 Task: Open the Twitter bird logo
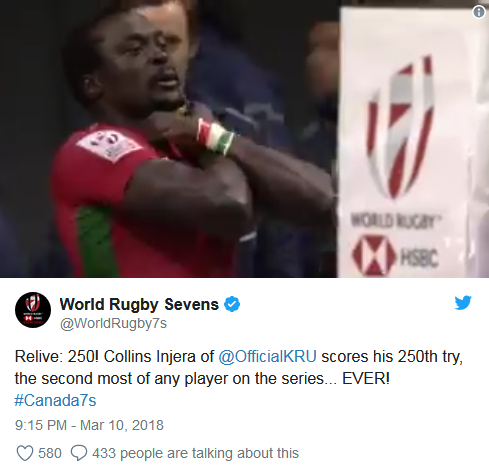463,302
